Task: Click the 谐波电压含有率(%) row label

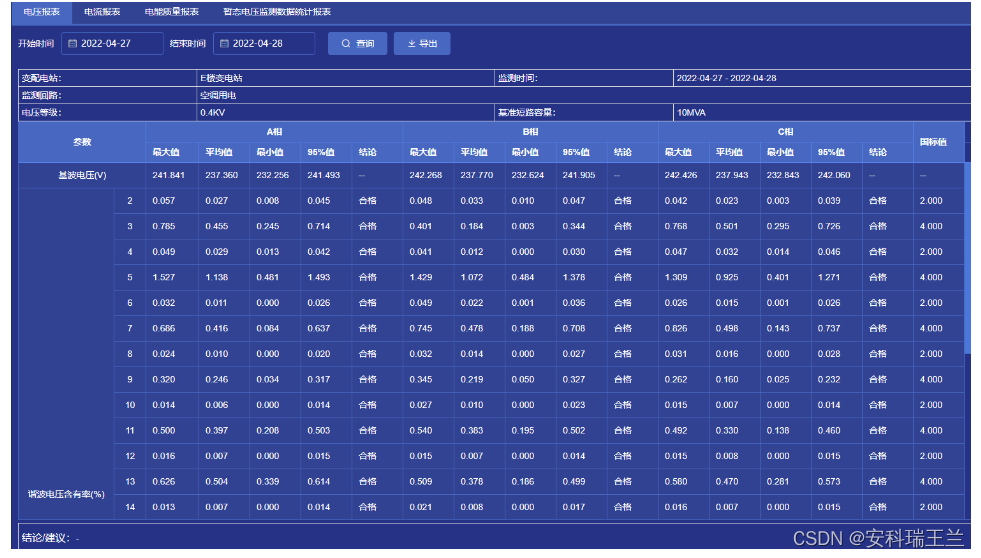Action: point(66,494)
